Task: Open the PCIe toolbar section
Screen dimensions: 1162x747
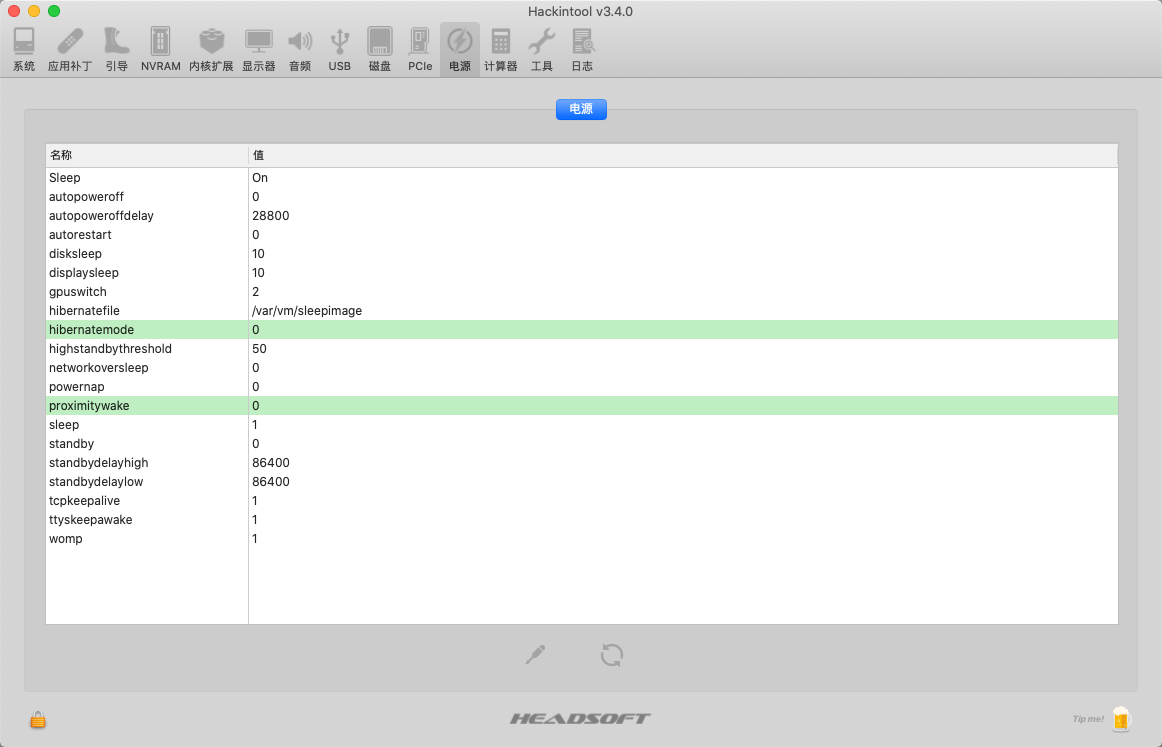Action: pos(419,49)
